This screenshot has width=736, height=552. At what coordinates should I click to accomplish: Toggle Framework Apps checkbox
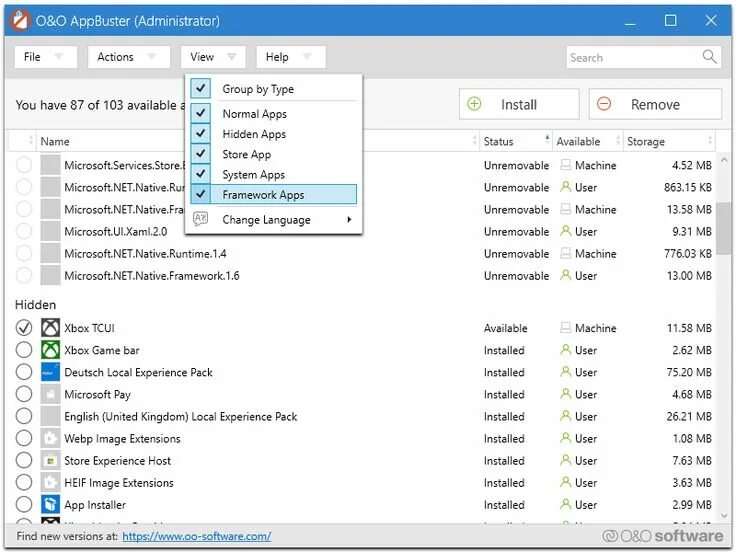[x=200, y=194]
